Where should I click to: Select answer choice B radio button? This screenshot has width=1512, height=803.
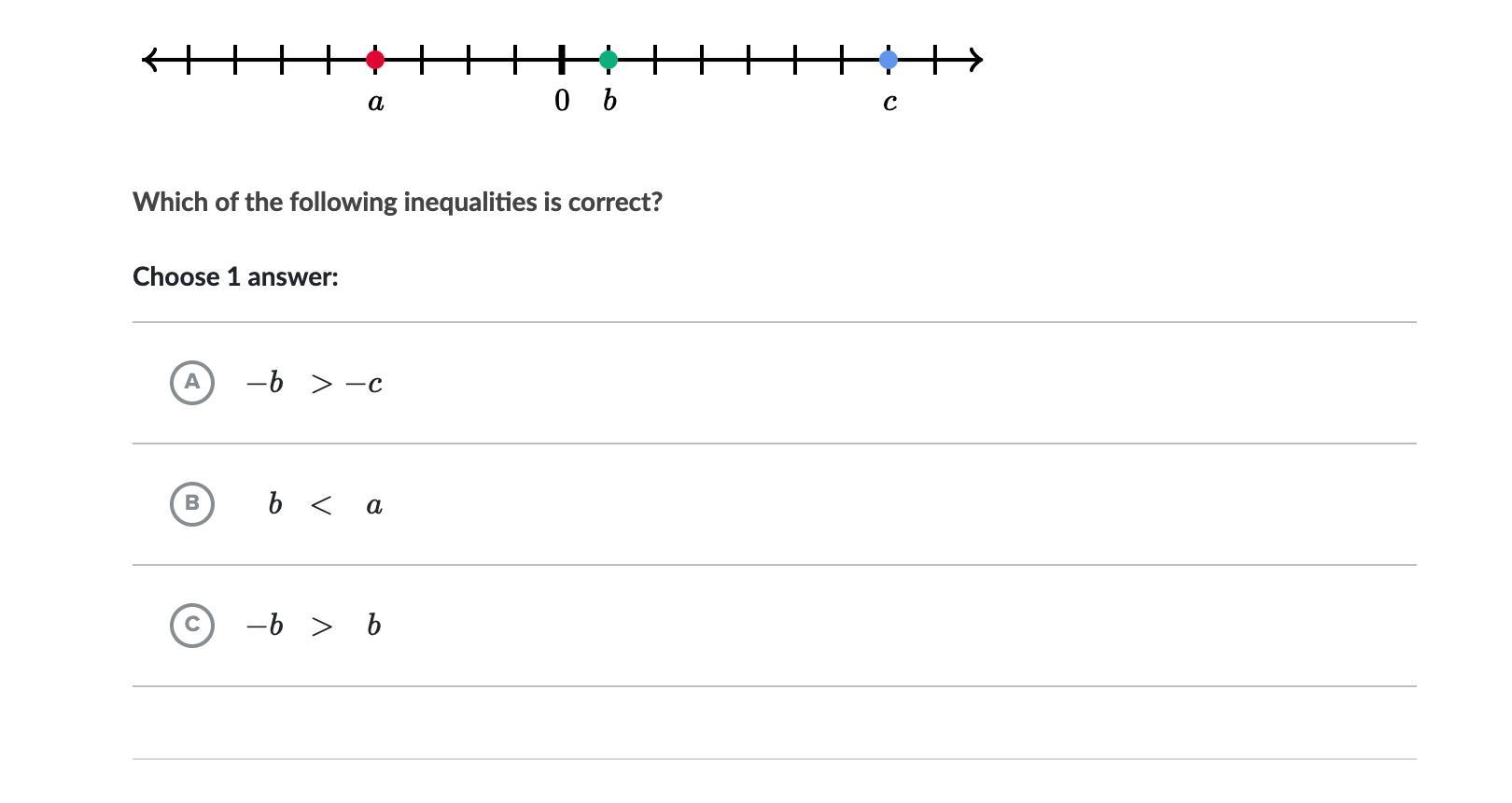coord(192,503)
